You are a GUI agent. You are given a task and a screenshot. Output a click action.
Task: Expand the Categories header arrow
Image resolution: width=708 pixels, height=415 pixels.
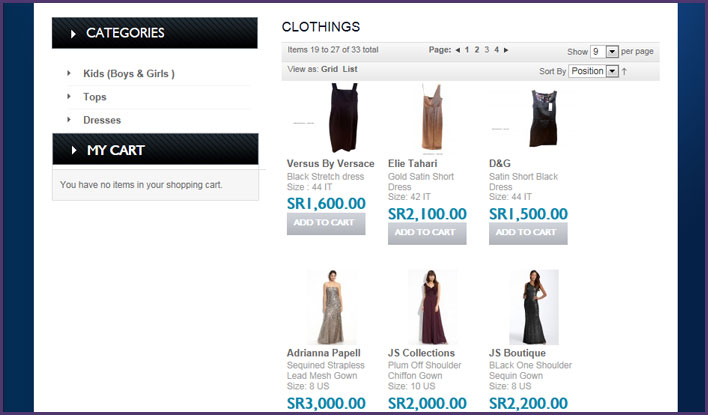(x=73, y=33)
